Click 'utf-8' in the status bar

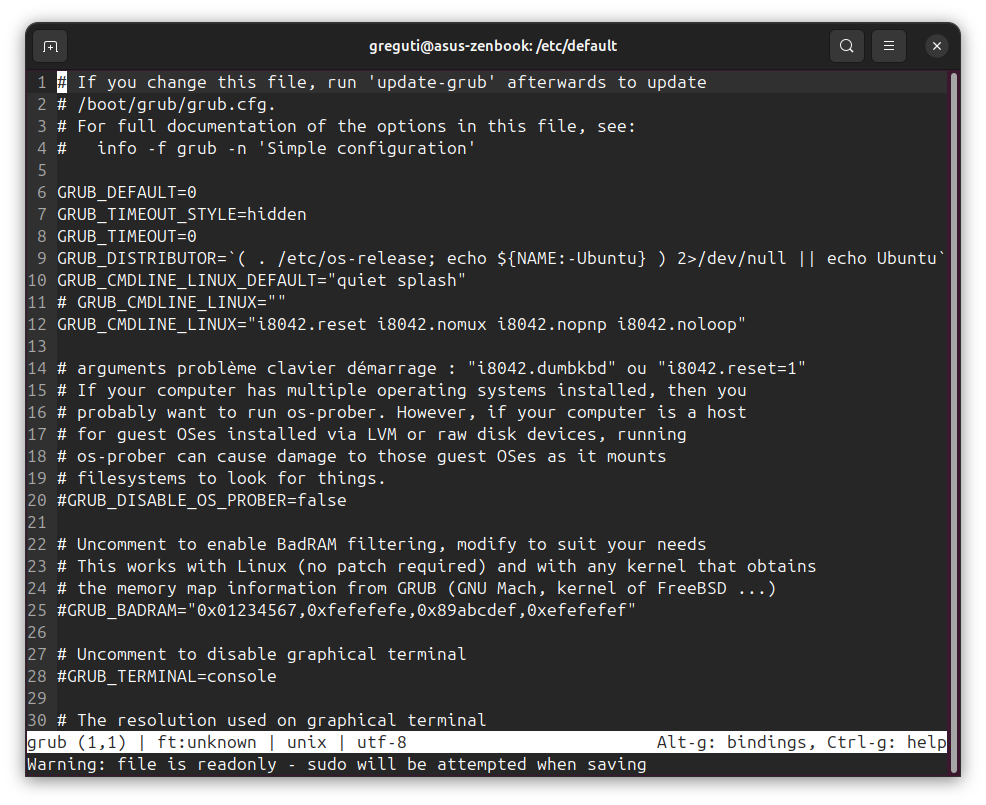coord(382,743)
